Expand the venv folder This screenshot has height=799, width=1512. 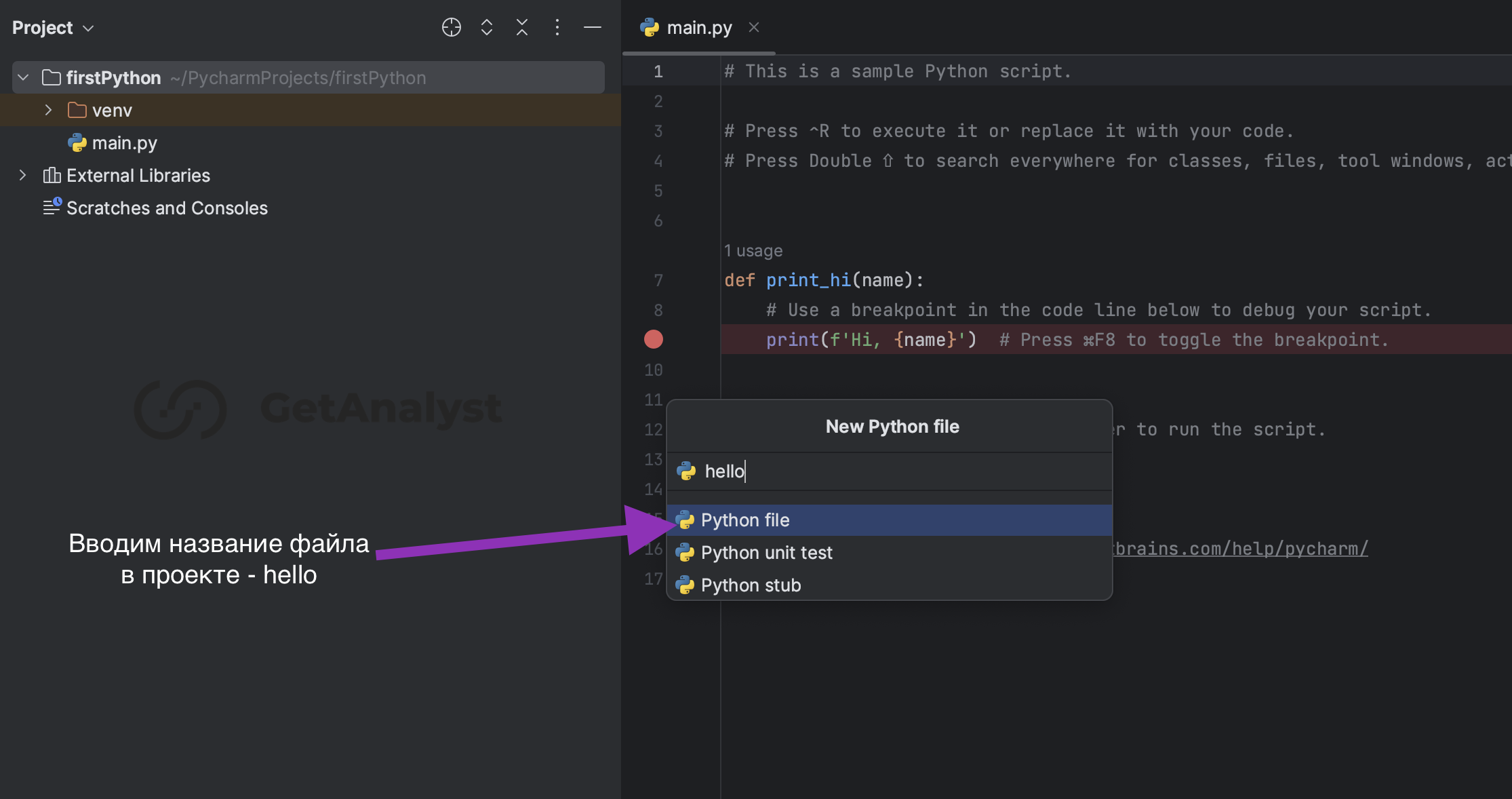tap(48, 110)
